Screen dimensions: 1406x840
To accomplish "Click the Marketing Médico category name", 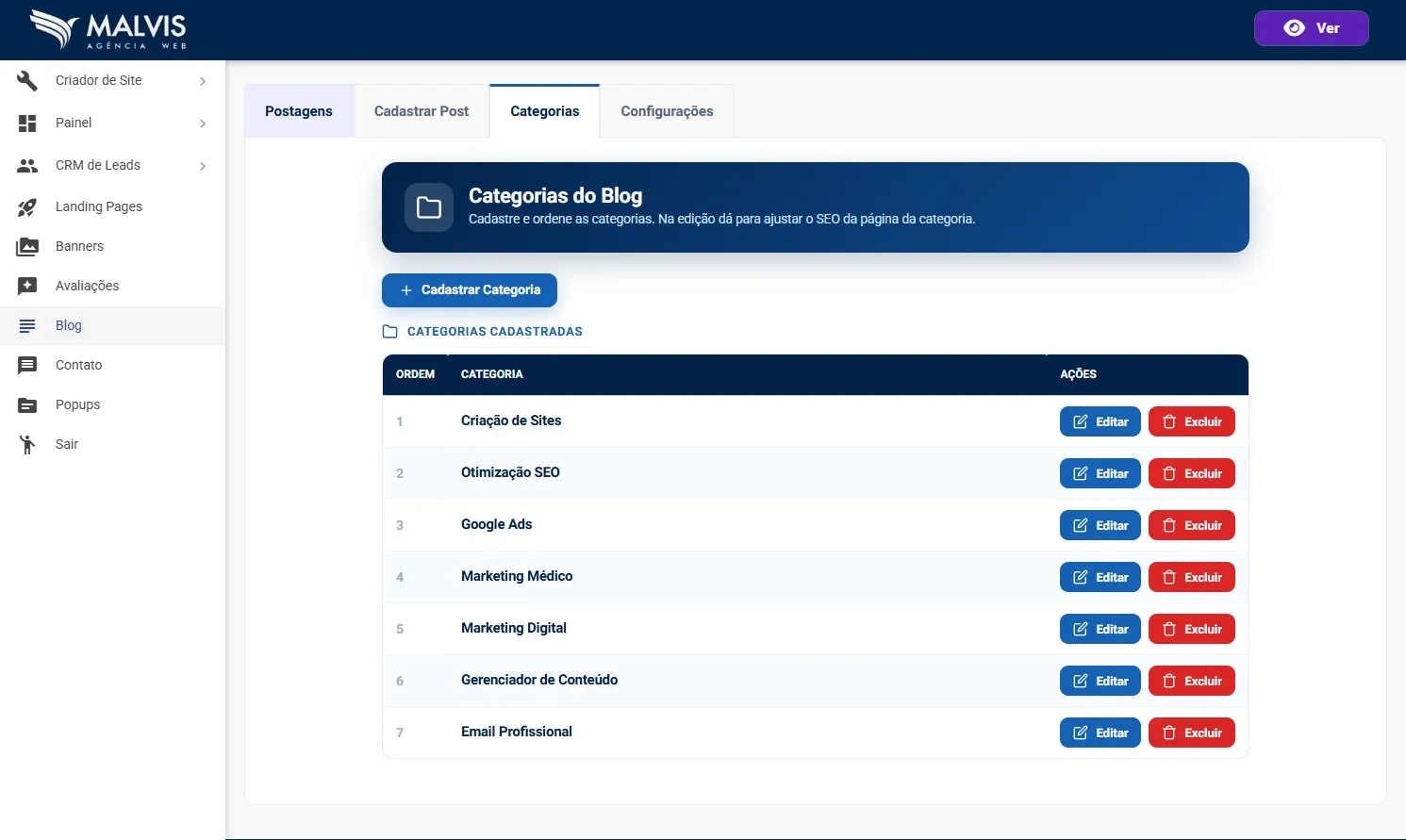I will (517, 576).
